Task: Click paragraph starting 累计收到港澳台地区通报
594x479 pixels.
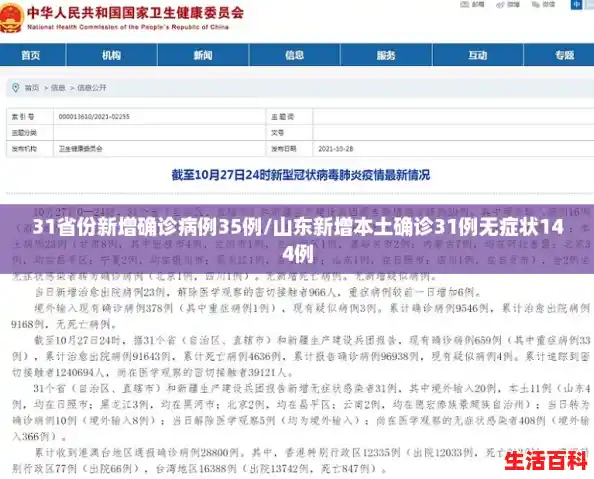Action: (x=301, y=460)
